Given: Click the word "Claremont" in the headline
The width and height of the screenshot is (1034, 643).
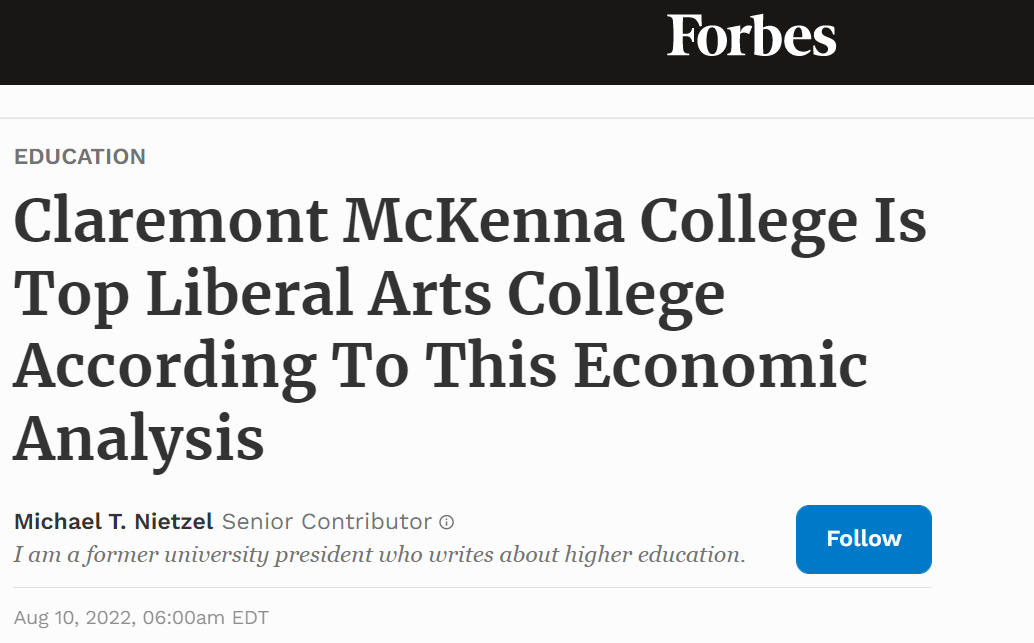Looking at the screenshot, I should pyautogui.click(x=170, y=223).
